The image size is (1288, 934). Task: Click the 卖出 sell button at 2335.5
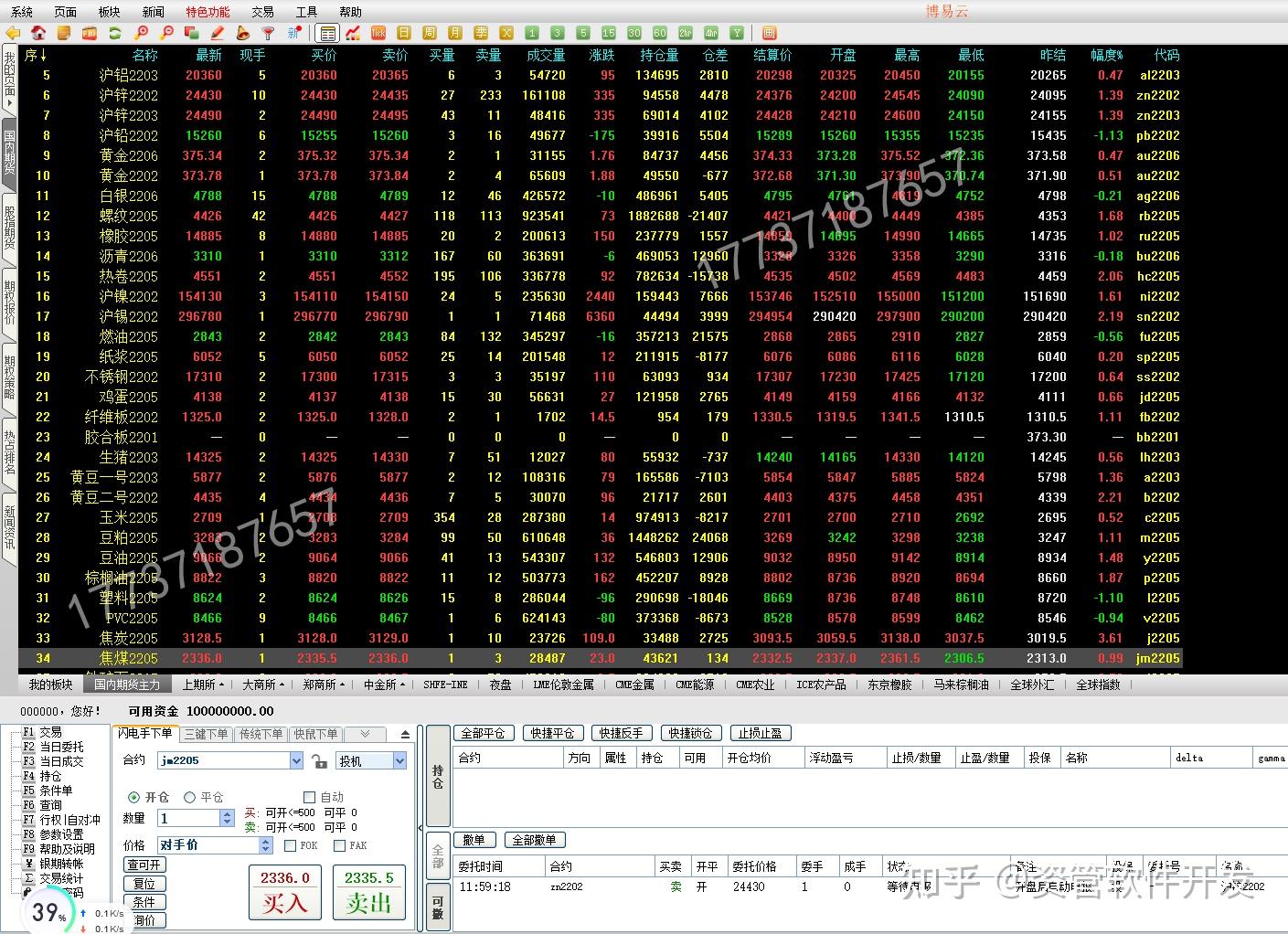(x=369, y=893)
